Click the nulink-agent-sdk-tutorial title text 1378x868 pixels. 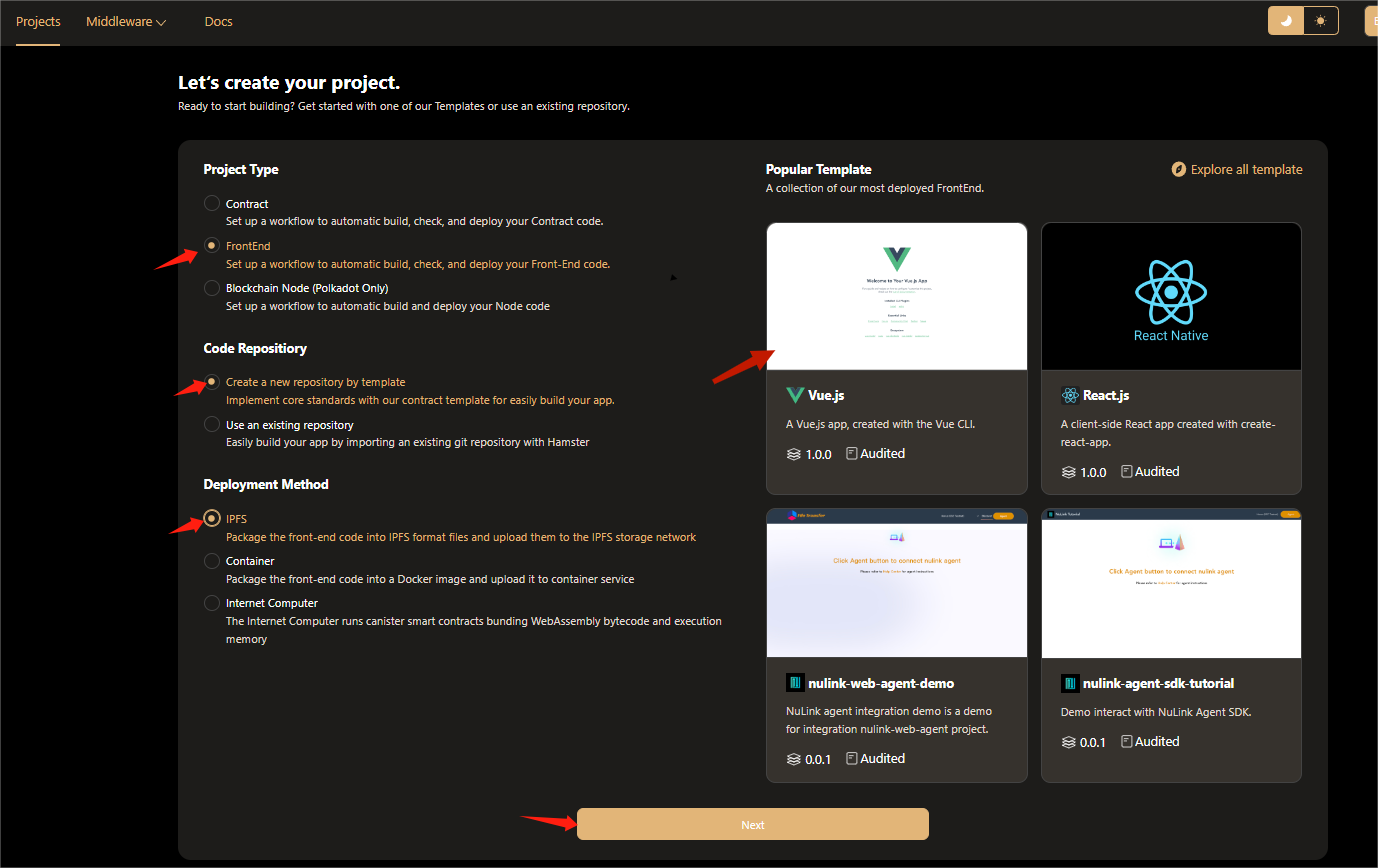pyautogui.click(x=1159, y=683)
